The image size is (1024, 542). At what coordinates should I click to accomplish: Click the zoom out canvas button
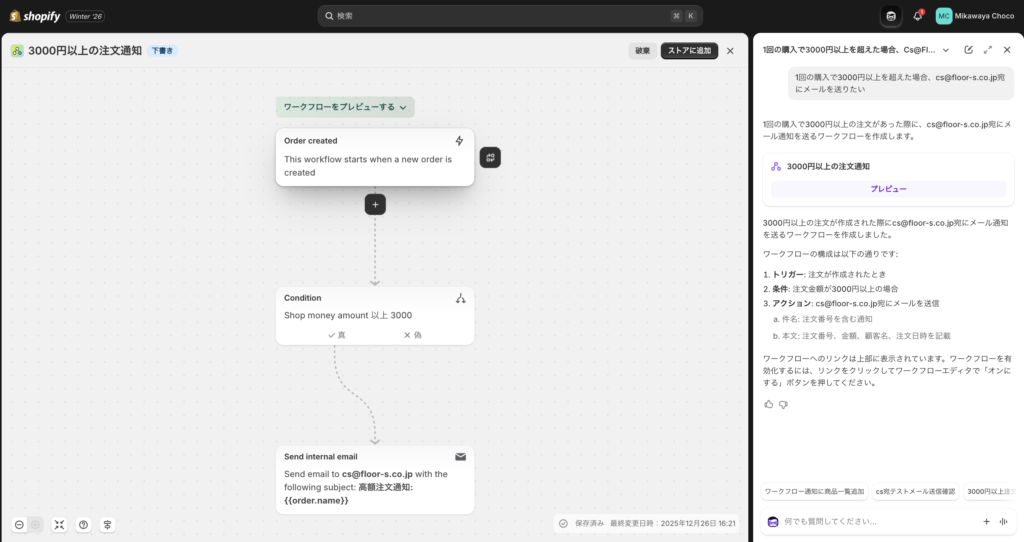[19, 524]
